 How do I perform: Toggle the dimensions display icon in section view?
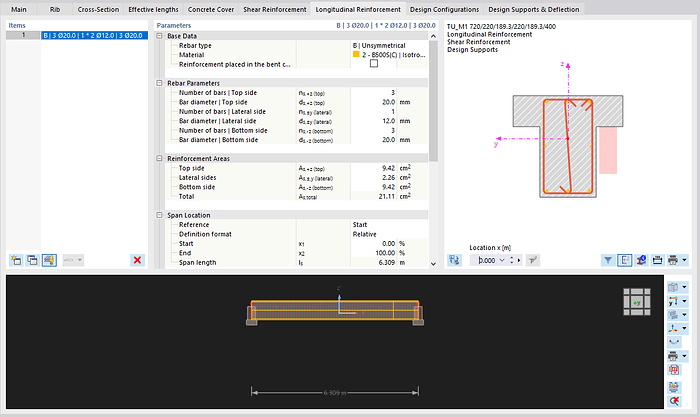[x=625, y=260]
